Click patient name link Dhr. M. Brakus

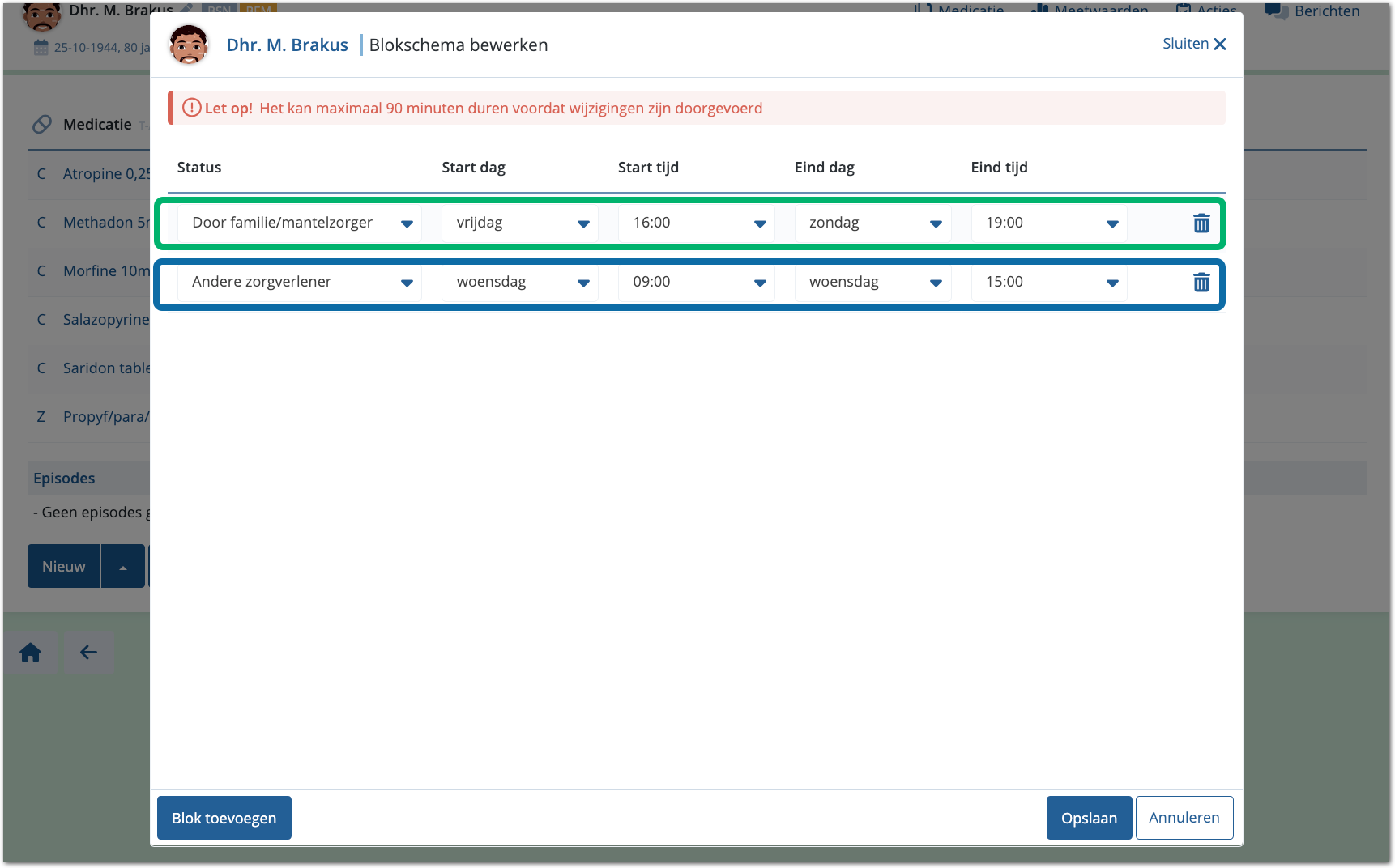coord(287,45)
